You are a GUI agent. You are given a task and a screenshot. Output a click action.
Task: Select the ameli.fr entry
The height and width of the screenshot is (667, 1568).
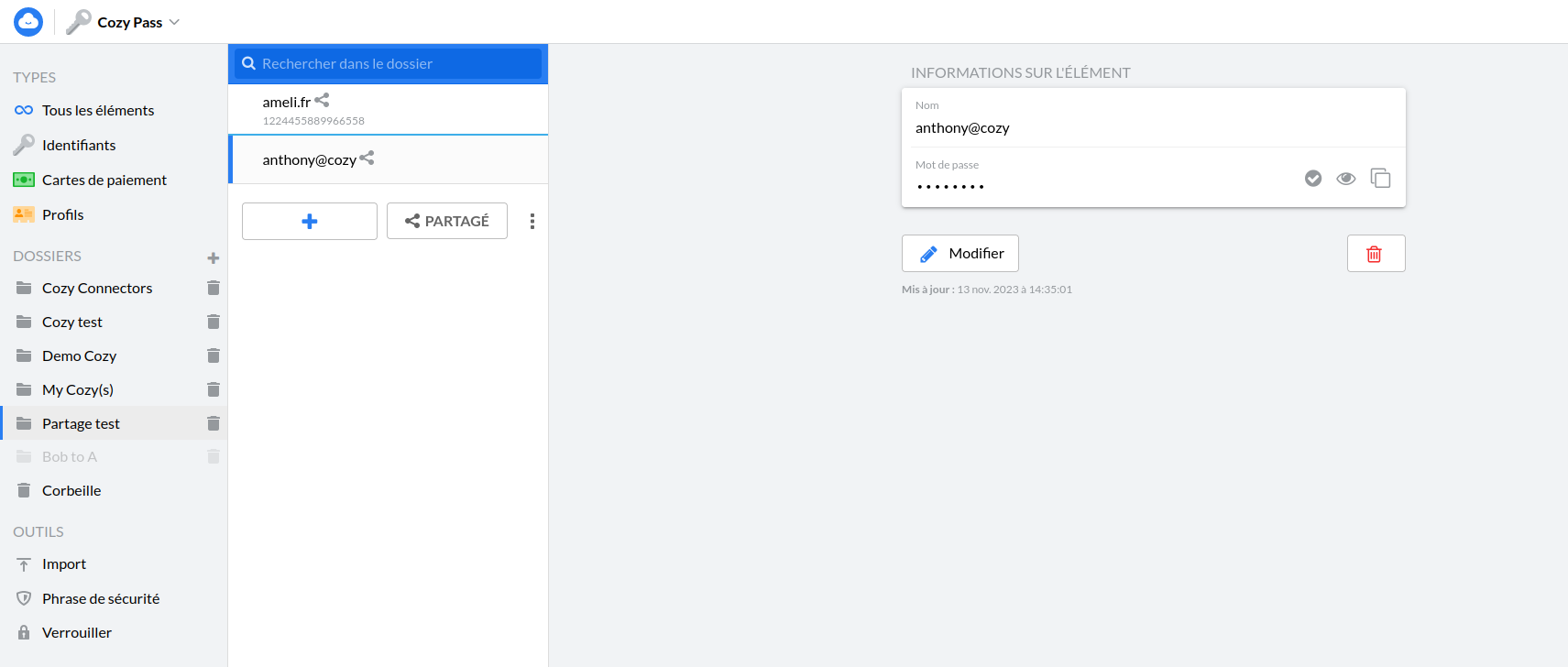tap(388, 110)
